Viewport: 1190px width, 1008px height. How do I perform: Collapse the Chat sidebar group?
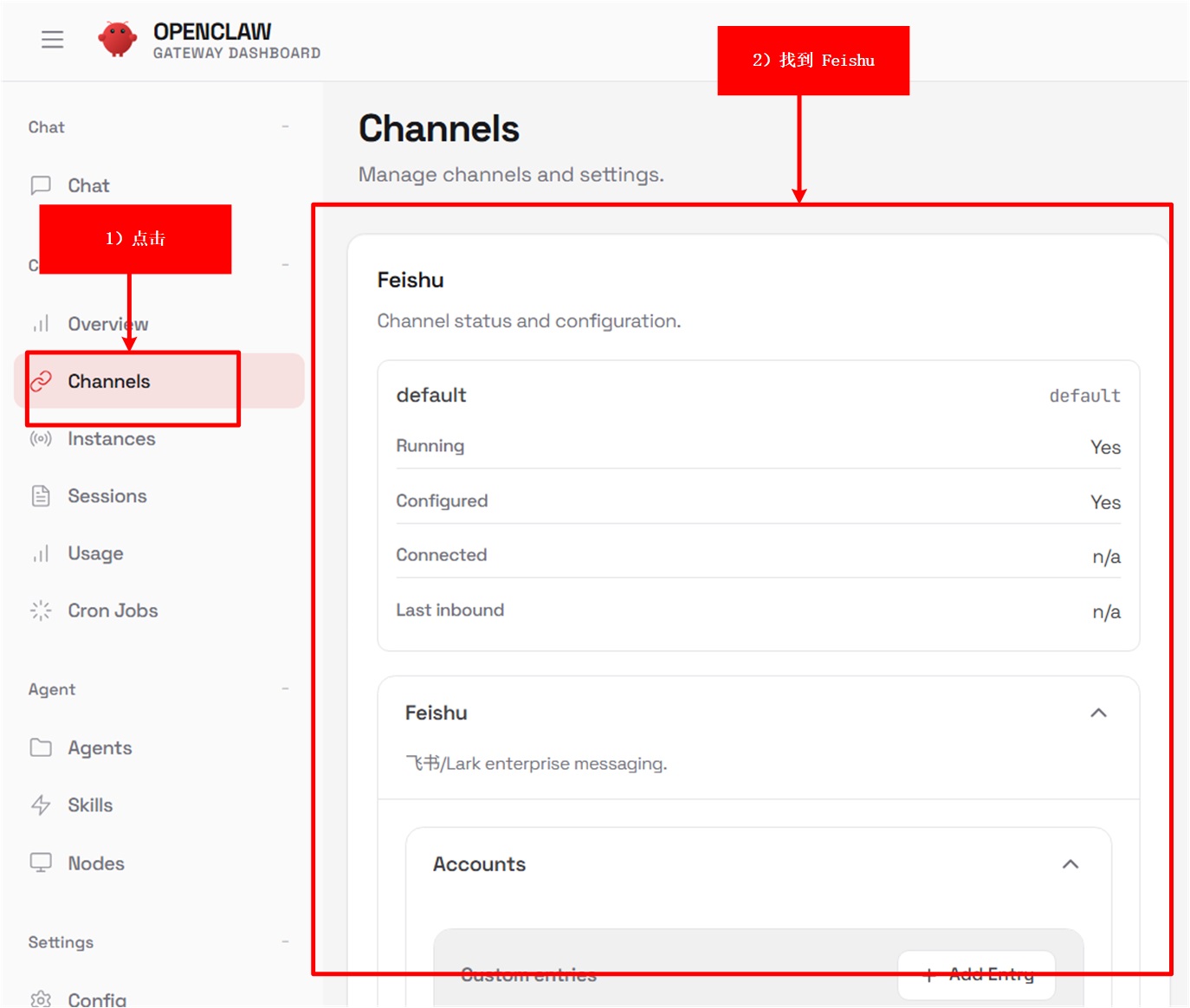pyautogui.click(x=285, y=127)
